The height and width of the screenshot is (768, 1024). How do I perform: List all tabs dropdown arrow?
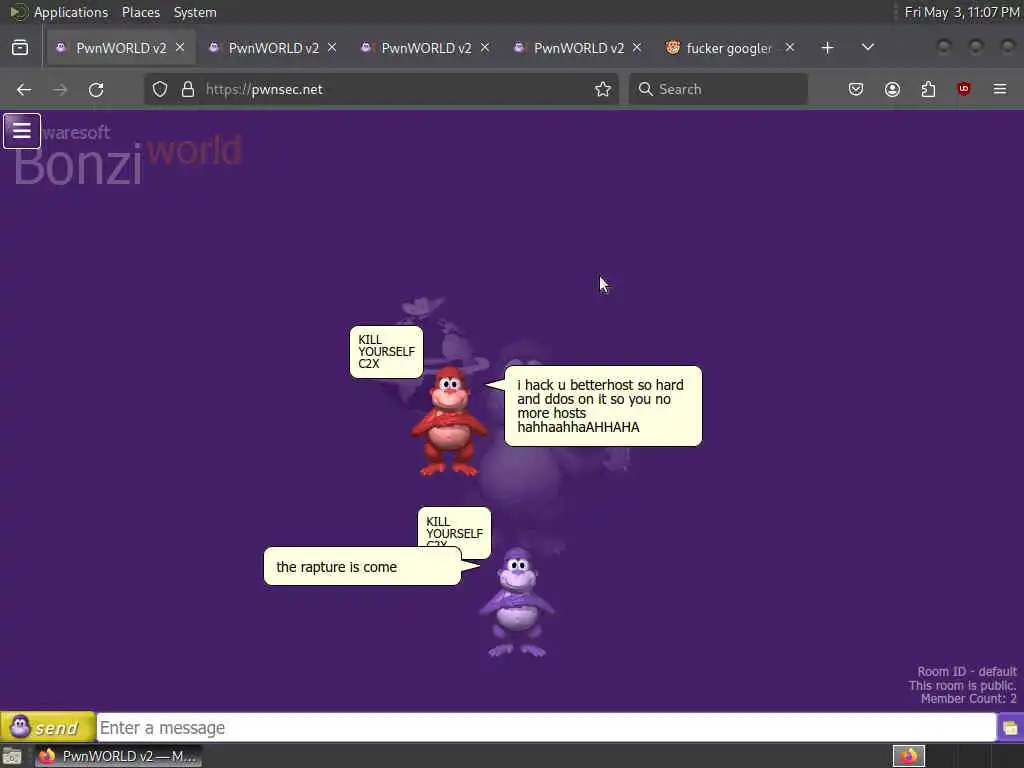point(868,48)
